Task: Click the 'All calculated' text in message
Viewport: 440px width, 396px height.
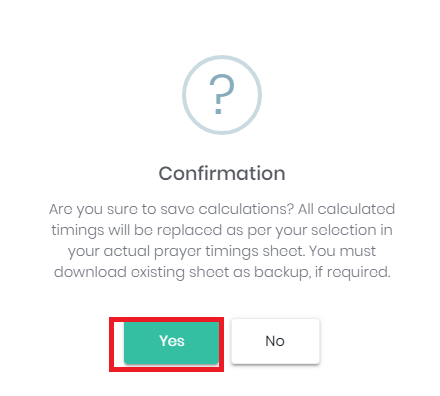Action: point(346,209)
